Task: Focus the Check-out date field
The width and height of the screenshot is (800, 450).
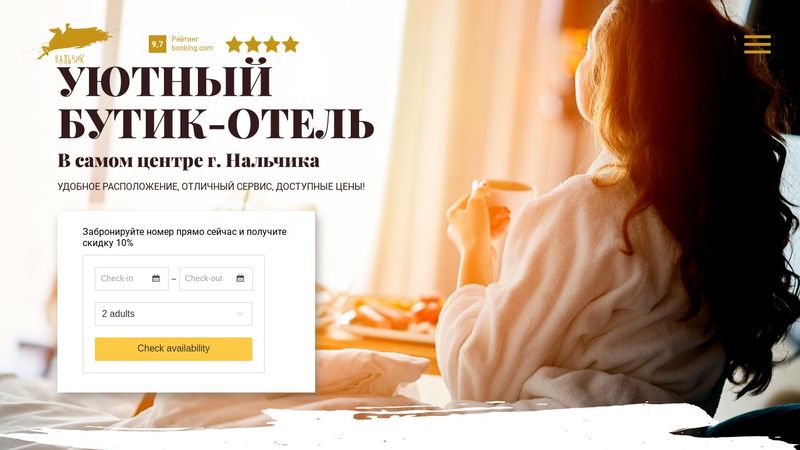Action: (x=216, y=279)
